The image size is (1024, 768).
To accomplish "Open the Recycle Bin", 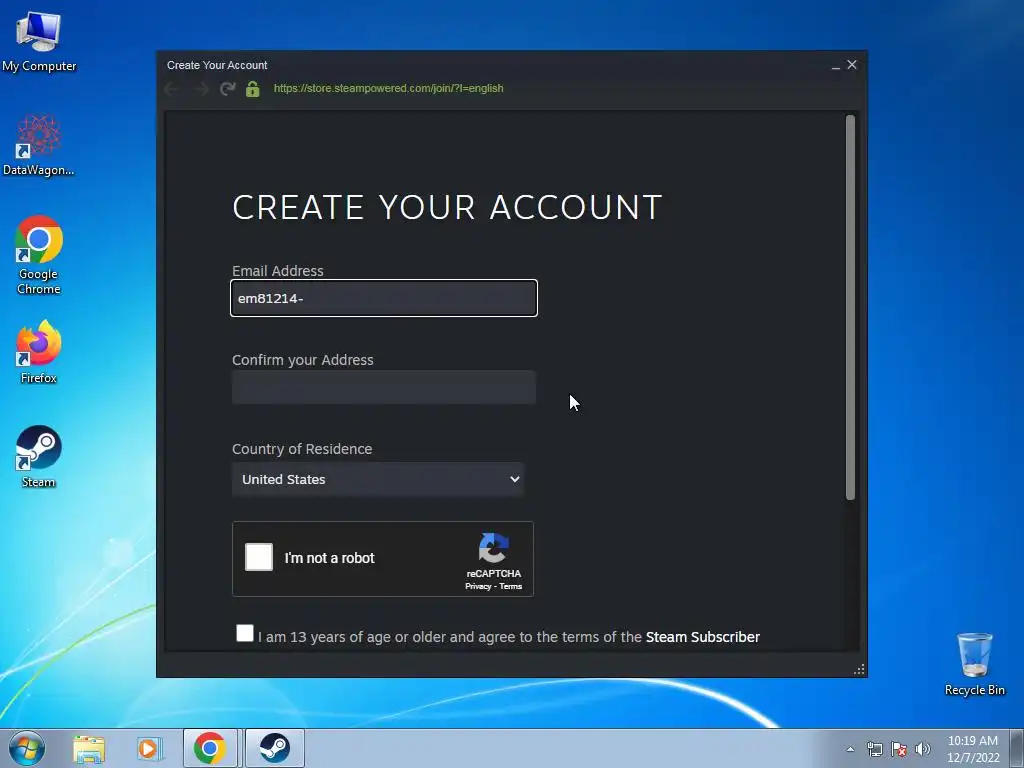I will click(974, 664).
